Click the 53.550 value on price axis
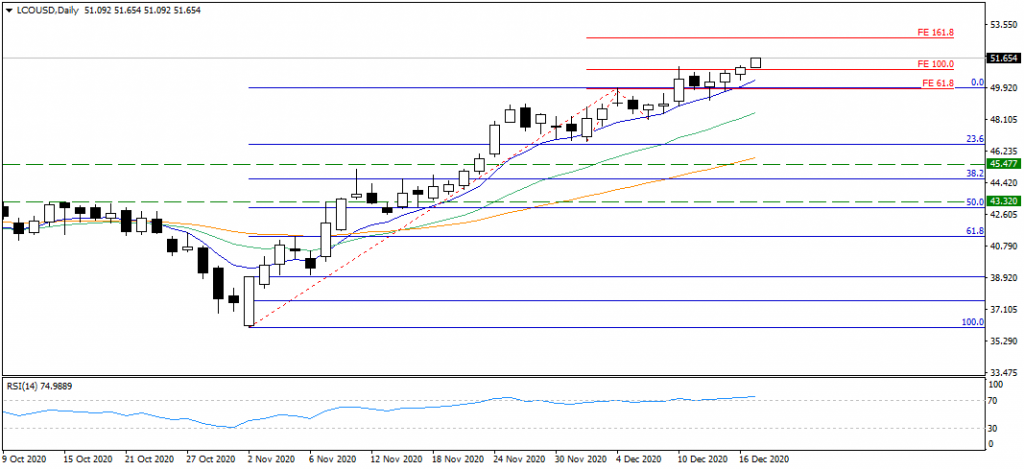Viewport: 1024px width, 470px height. pyautogui.click(x=1002, y=22)
